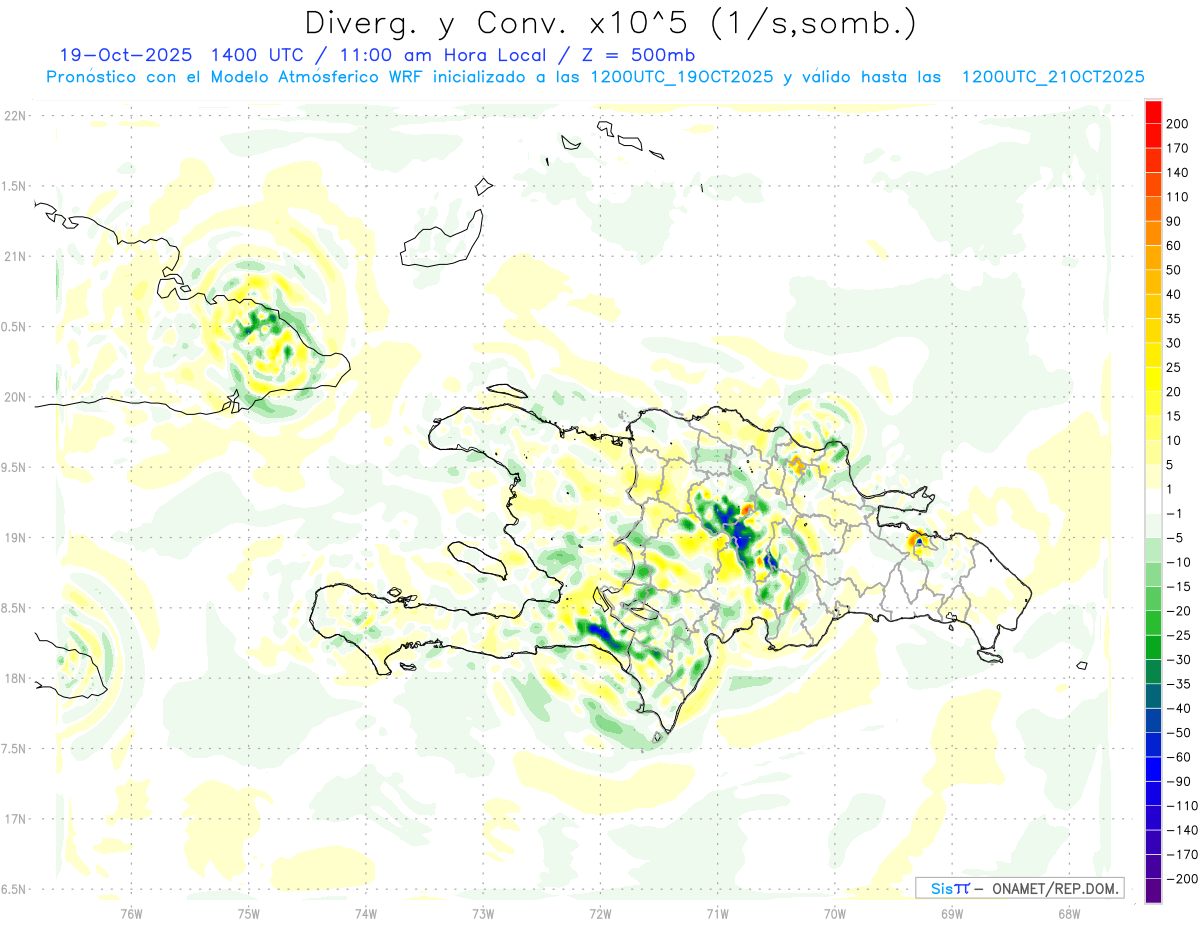Viewport: 1200px width, 927px height.
Task: Click the '72W' longitude label
Action: click(x=600, y=912)
